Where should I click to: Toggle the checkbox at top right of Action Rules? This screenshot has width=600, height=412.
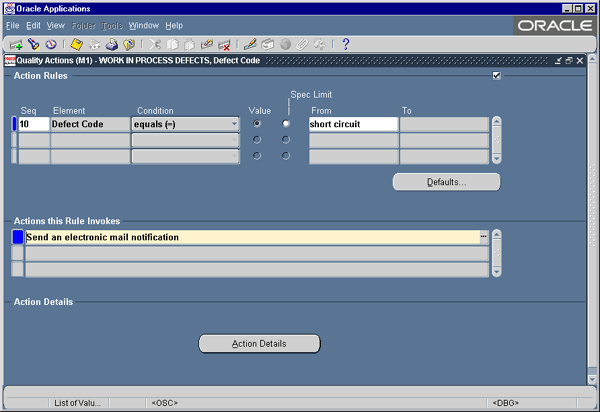point(497,76)
